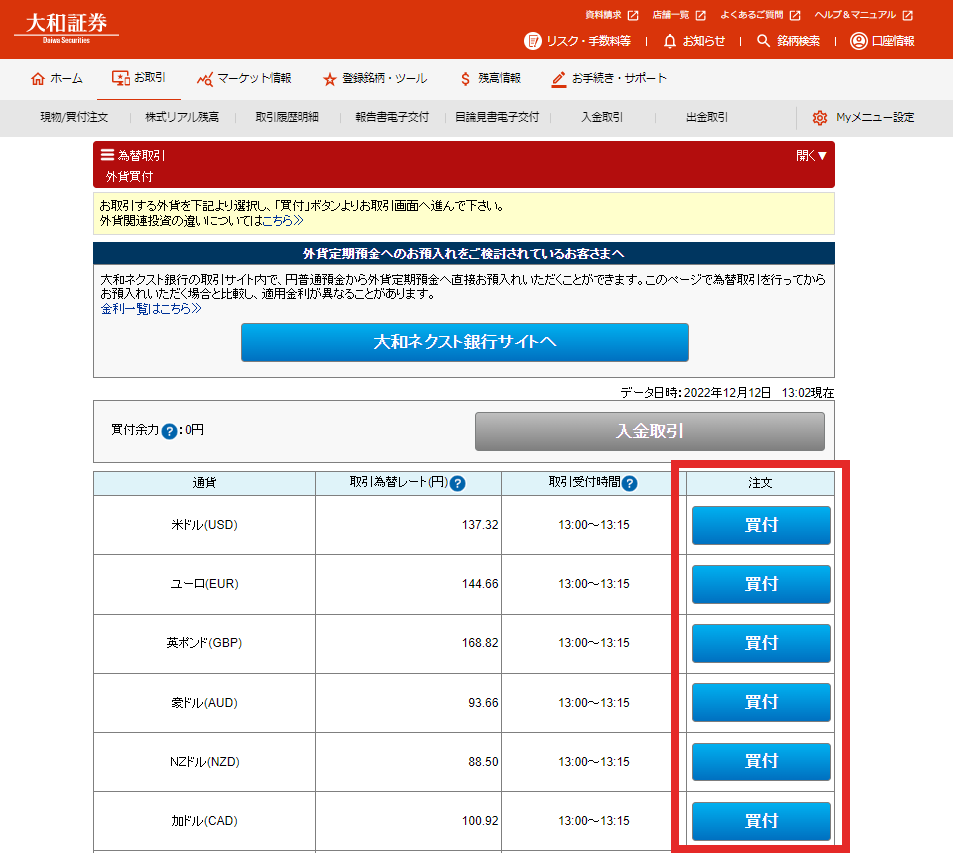
Task: Open the 残高情報 menu label
Action: [499, 78]
